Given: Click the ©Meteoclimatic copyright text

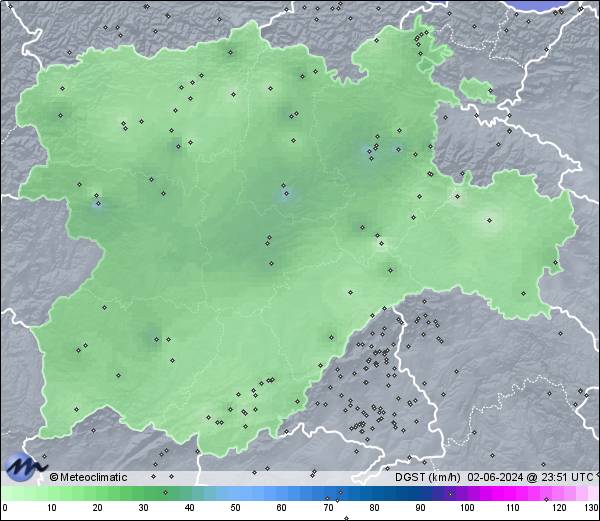Looking at the screenshot, I should [88, 477].
